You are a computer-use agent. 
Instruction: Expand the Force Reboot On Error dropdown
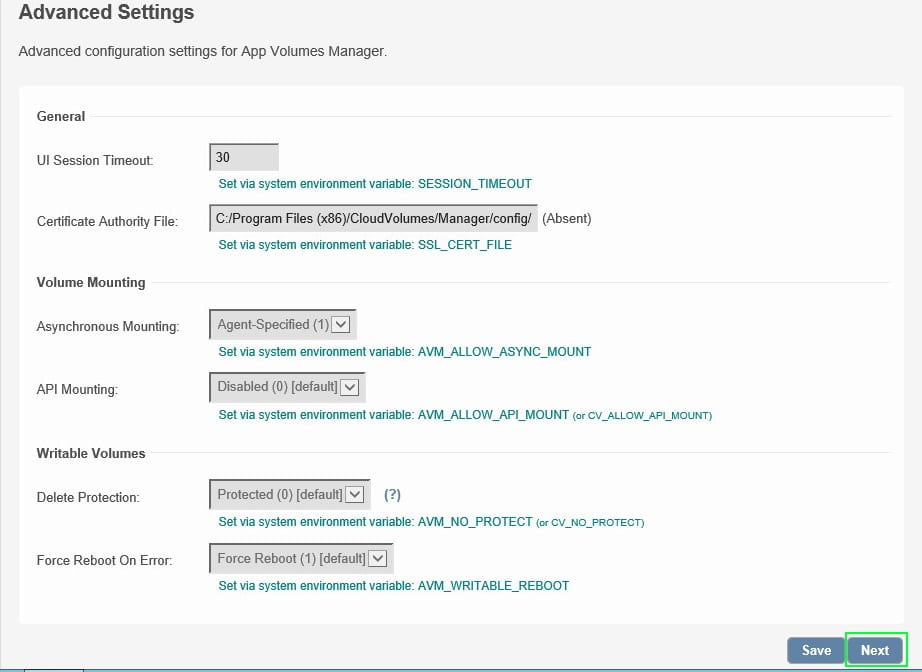[301, 559]
